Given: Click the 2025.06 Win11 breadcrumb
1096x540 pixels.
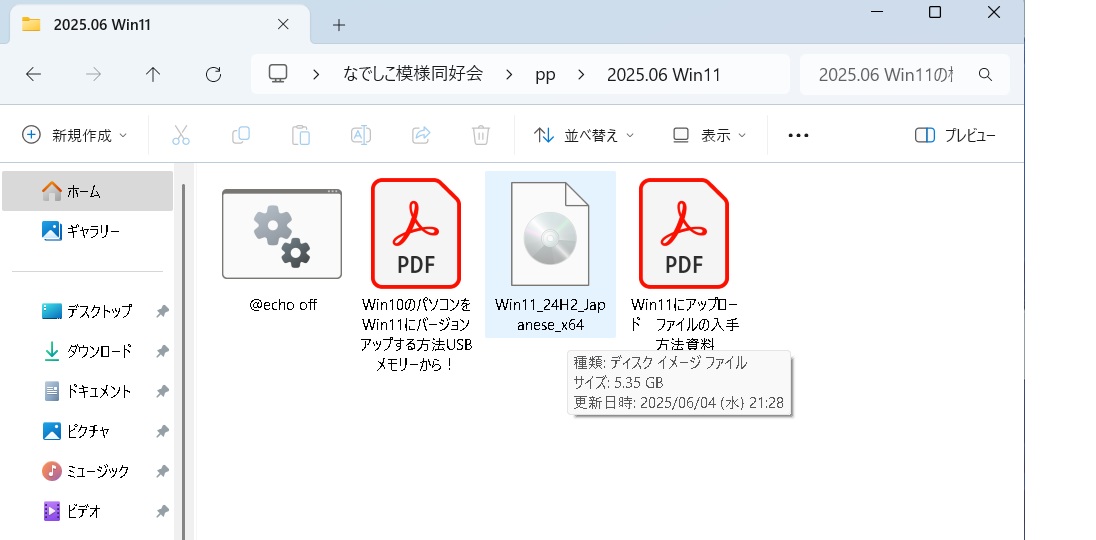Looking at the screenshot, I should [663, 75].
